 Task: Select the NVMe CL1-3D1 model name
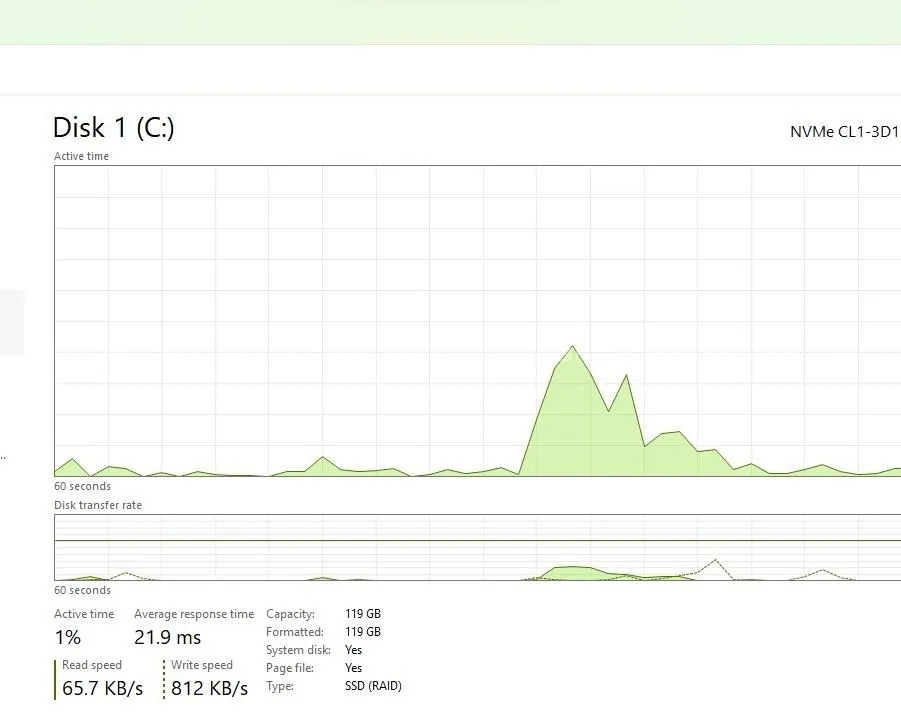point(844,132)
